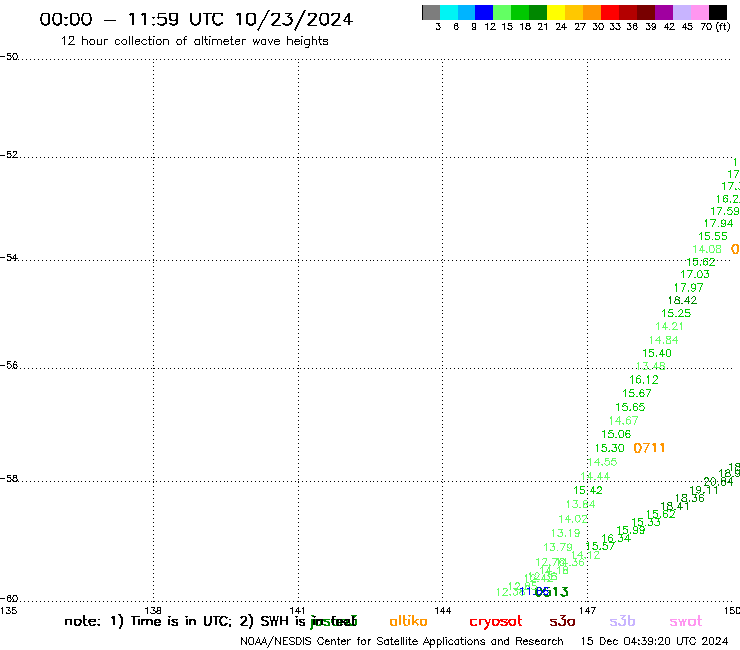Screen dimensions: 740x650
Task: Click the 15.65 wave height value
Action: click(x=630, y=407)
